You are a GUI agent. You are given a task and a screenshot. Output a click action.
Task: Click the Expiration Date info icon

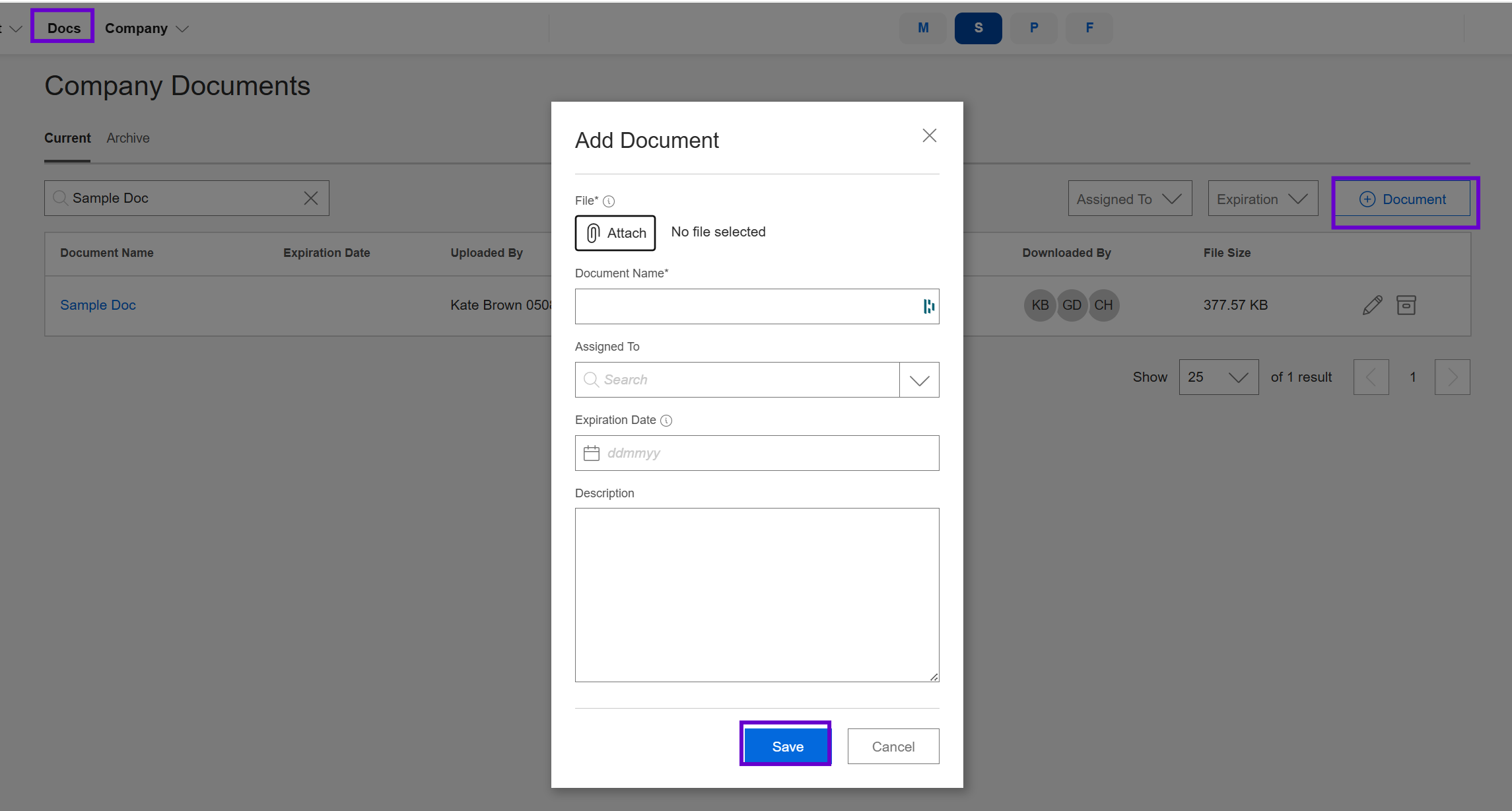click(666, 421)
